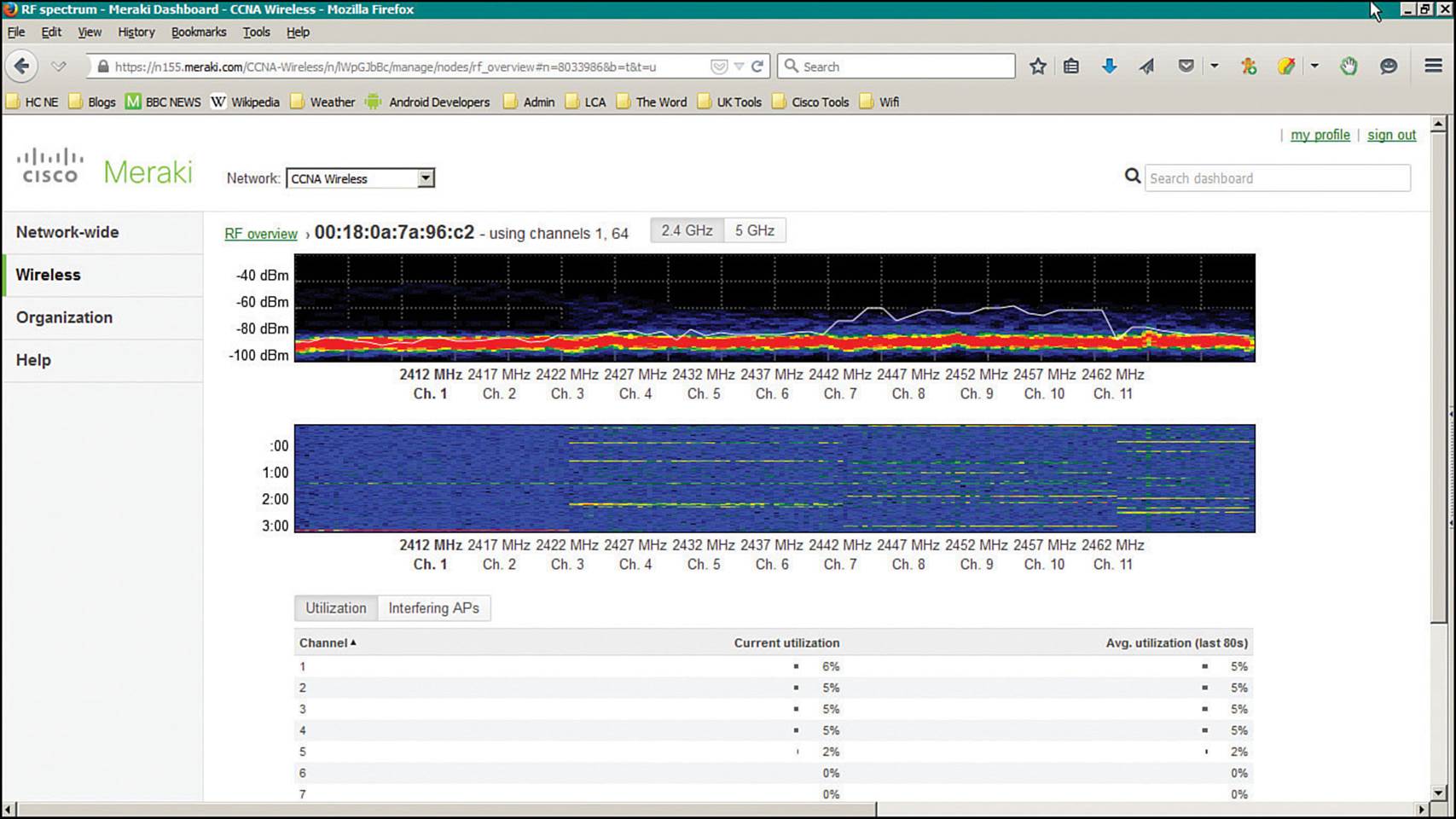
Task: Go back with the browser back arrow
Action: point(22,66)
